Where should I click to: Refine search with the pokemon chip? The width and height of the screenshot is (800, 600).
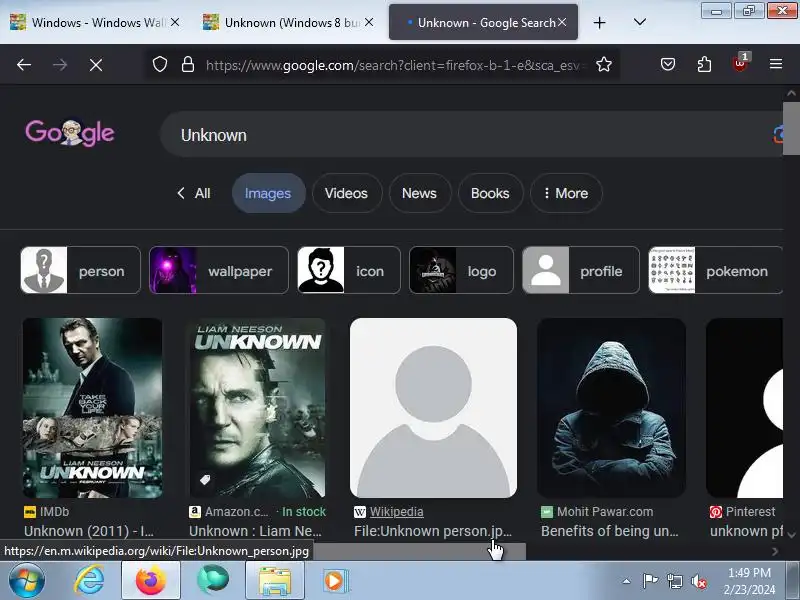[715, 270]
